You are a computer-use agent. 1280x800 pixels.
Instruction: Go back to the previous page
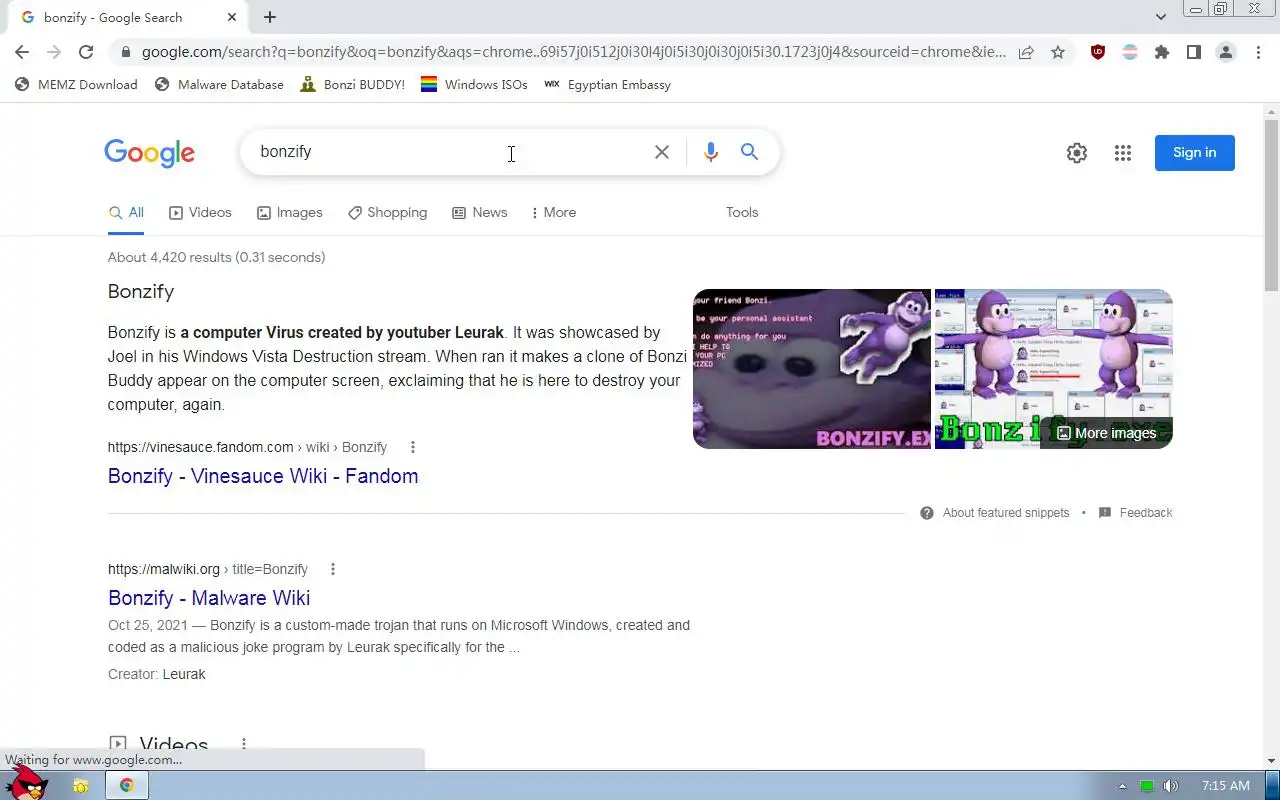(x=22, y=52)
